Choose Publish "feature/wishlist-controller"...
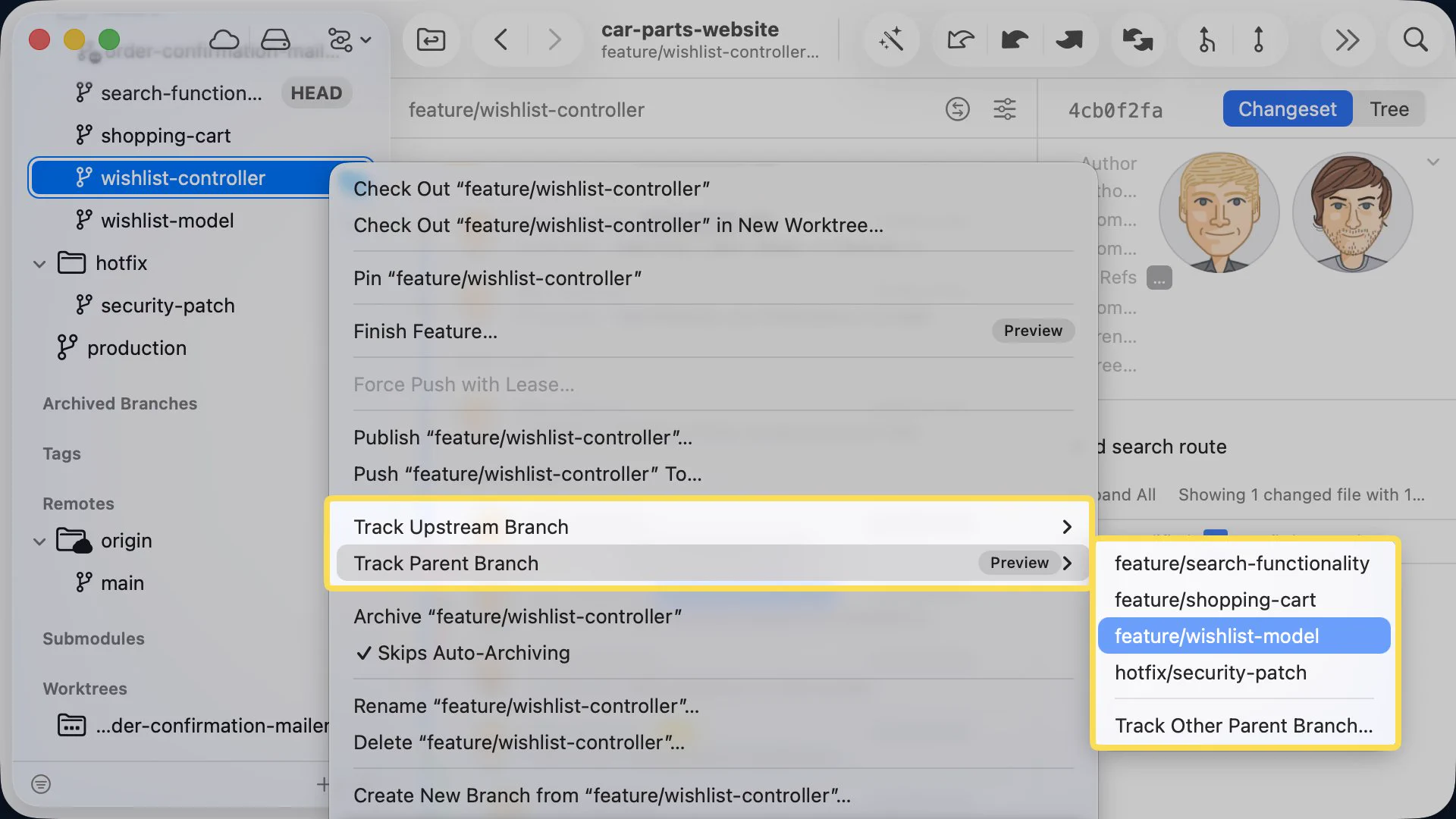The width and height of the screenshot is (1456, 819). click(713, 438)
